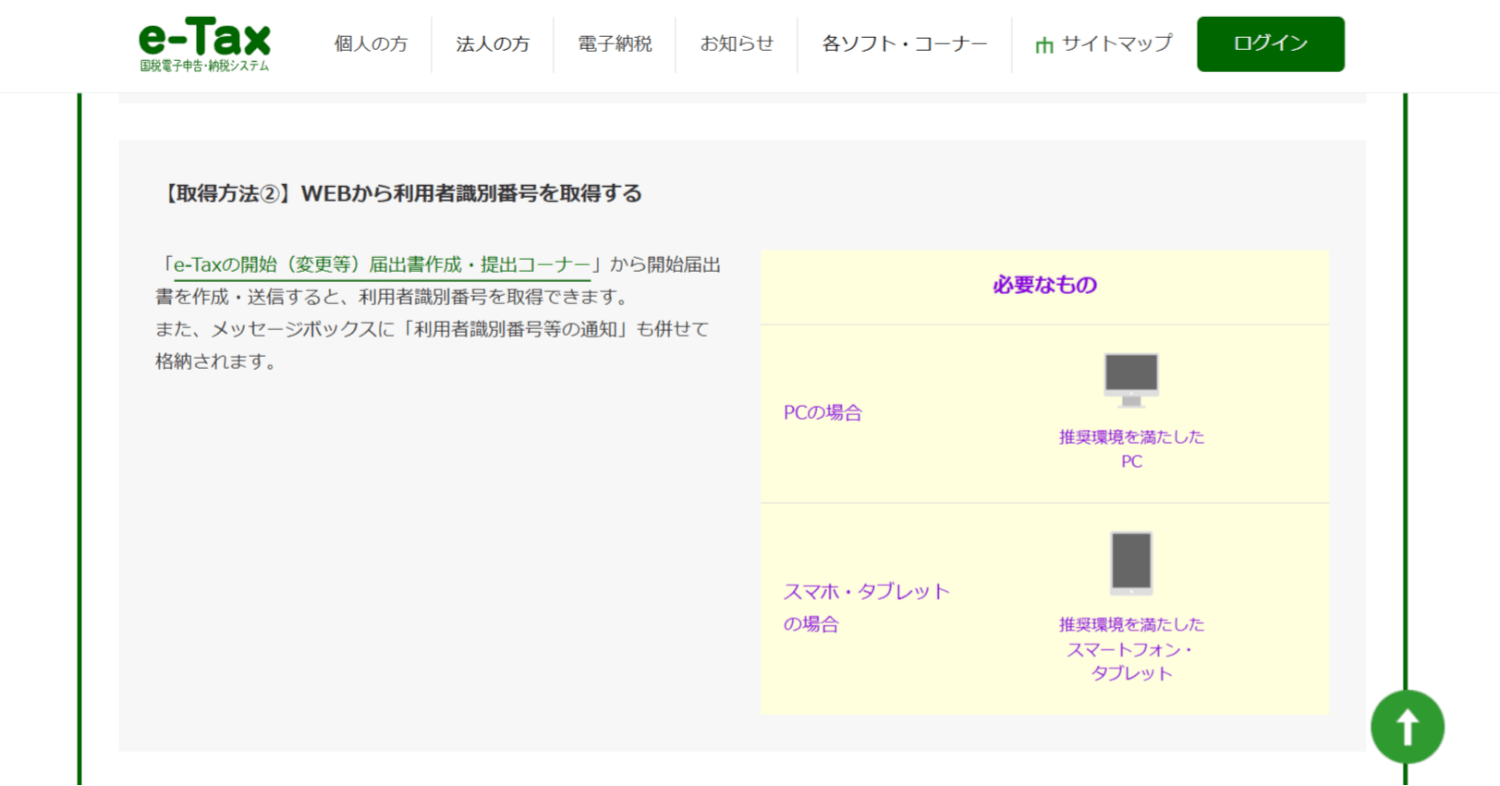Click the green sitemap icon
The image size is (1500, 786).
click(x=1044, y=45)
